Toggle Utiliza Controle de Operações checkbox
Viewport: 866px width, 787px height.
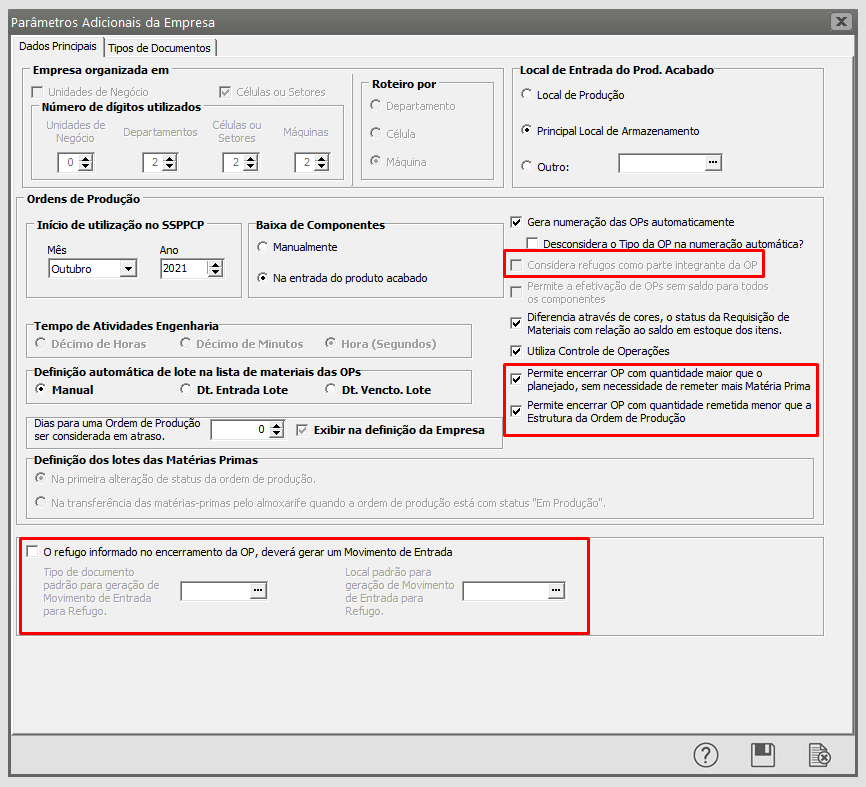517,351
